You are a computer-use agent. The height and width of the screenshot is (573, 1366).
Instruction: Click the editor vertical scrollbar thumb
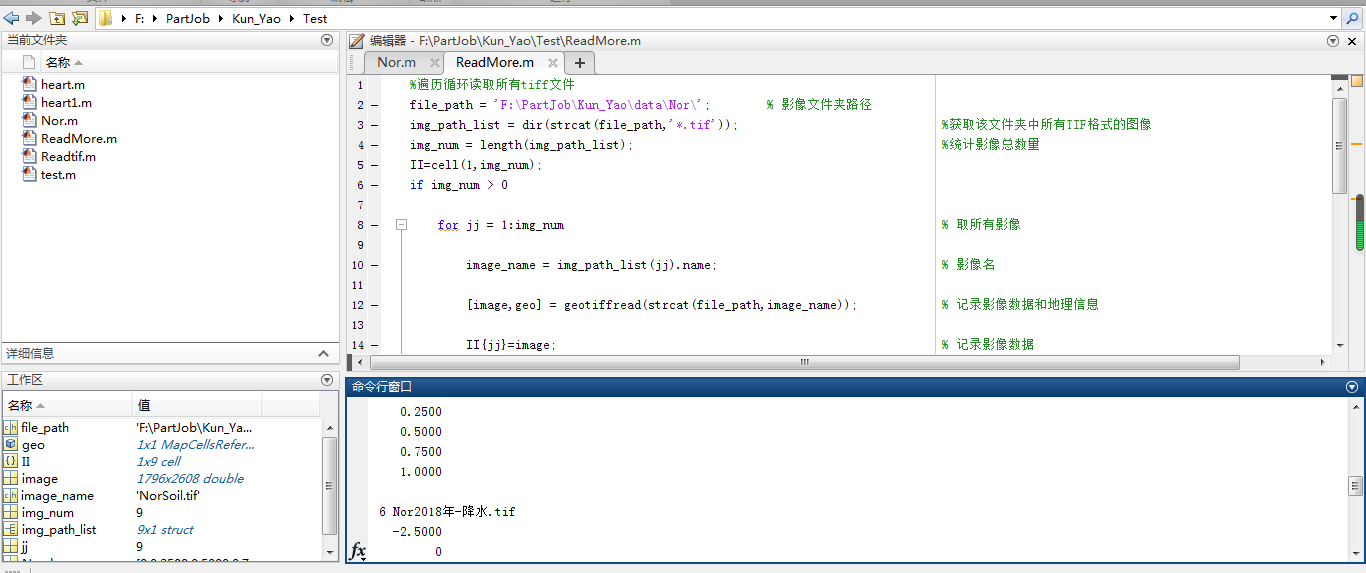pos(1340,145)
